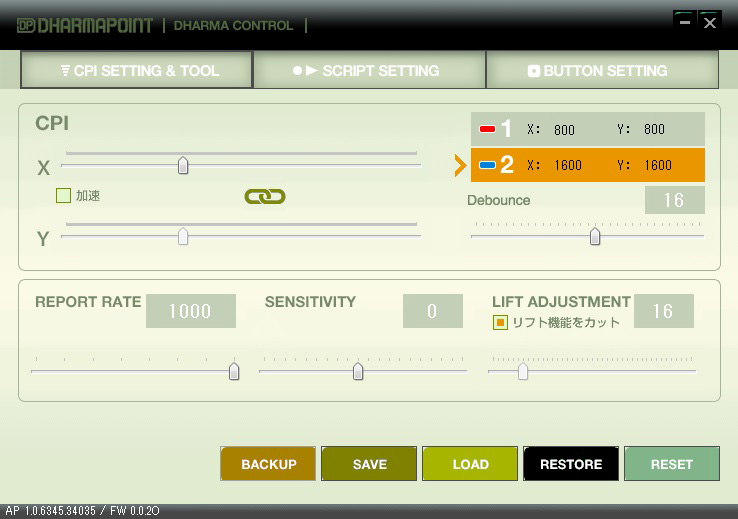Click the Sensitivity value field showing 0
The height and width of the screenshot is (519, 738).
point(433,311)
